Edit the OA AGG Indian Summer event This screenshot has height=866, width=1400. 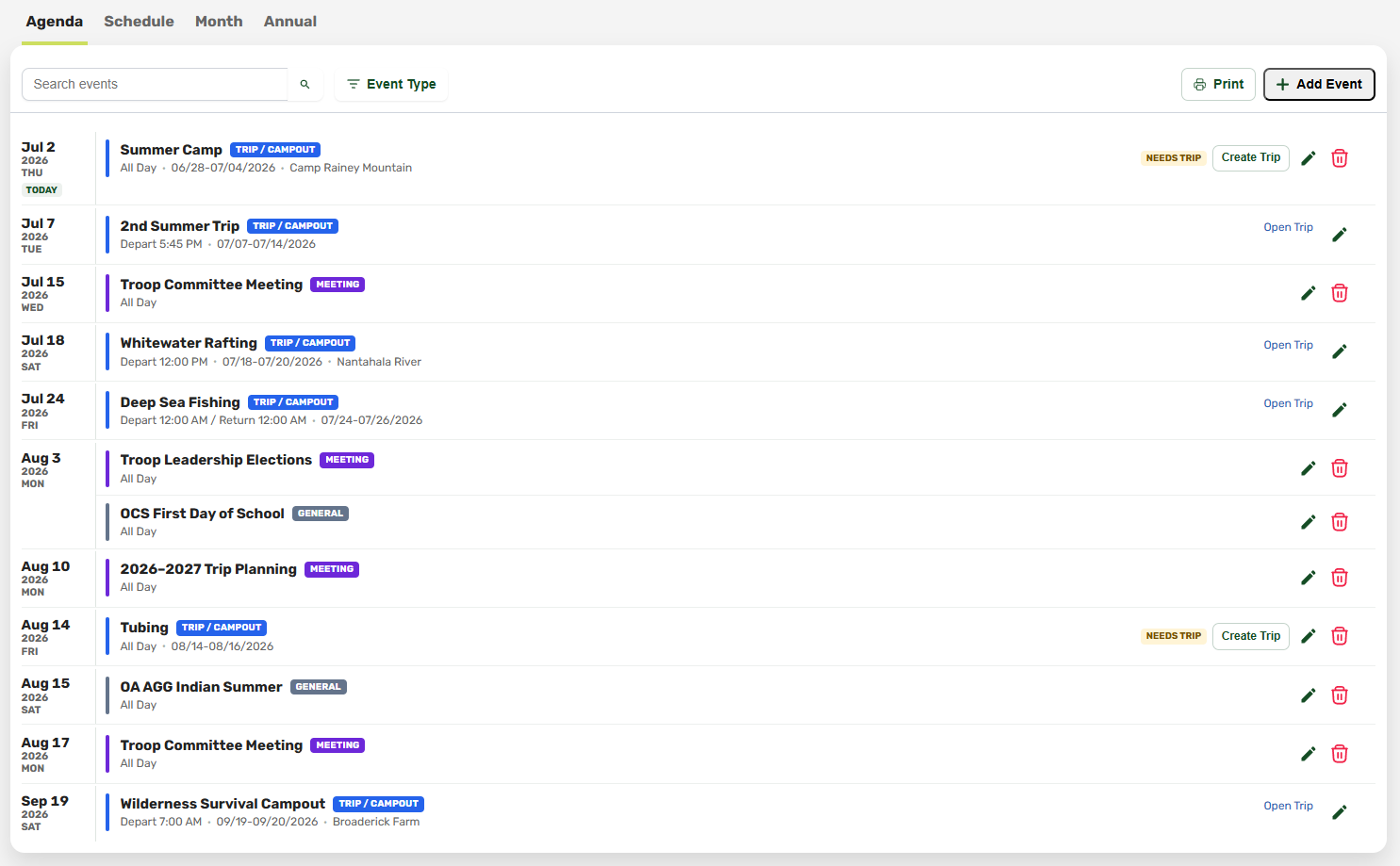point(1308,695)
